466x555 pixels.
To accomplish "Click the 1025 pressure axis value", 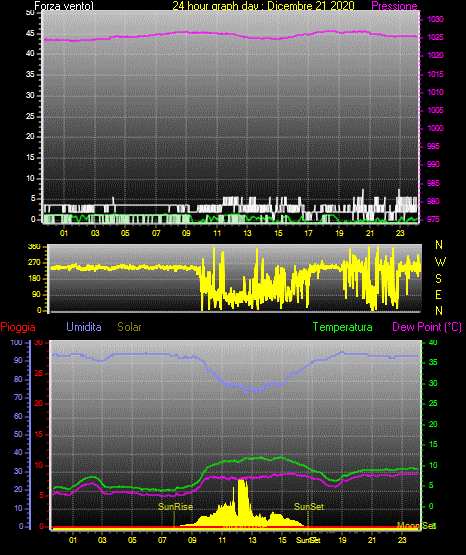I will click(x=435, y=37).
